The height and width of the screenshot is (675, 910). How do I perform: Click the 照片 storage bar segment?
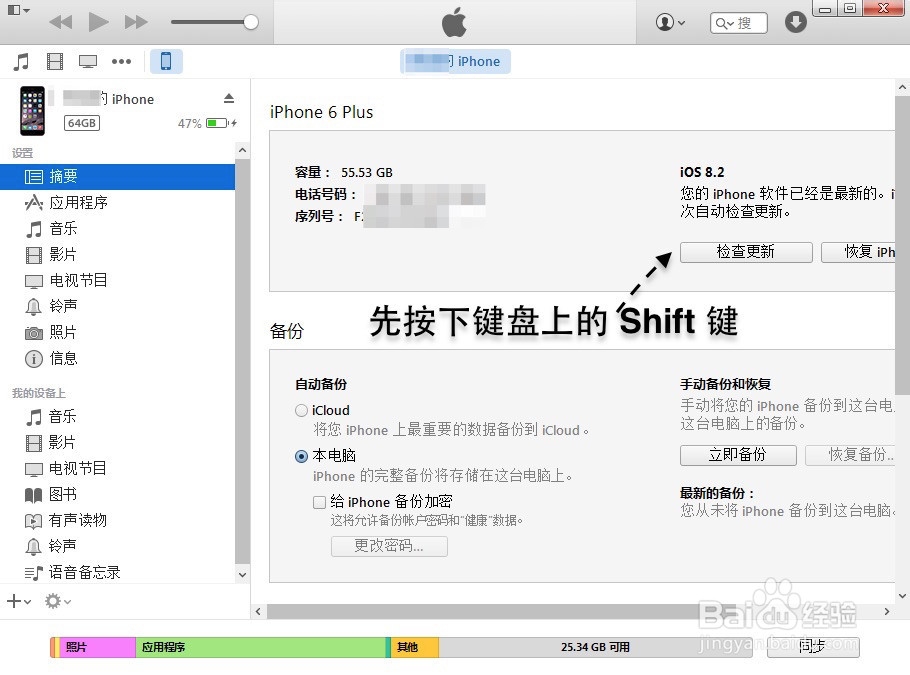pos(98,647)
